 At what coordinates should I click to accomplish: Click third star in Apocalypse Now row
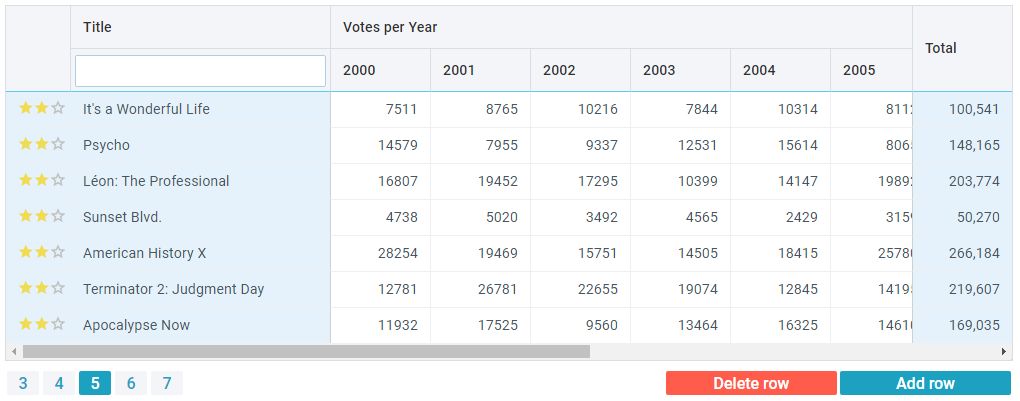tap(58, 325)
